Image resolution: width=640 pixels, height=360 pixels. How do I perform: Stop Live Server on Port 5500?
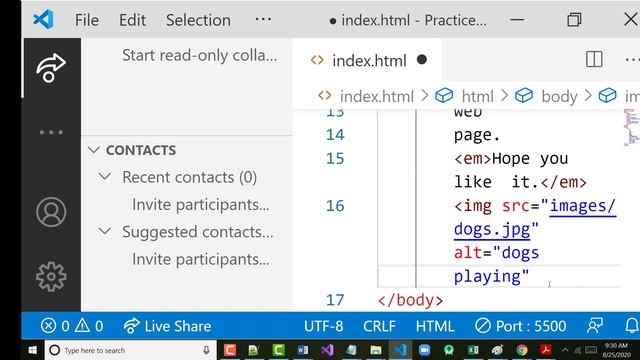pos(521,326)
